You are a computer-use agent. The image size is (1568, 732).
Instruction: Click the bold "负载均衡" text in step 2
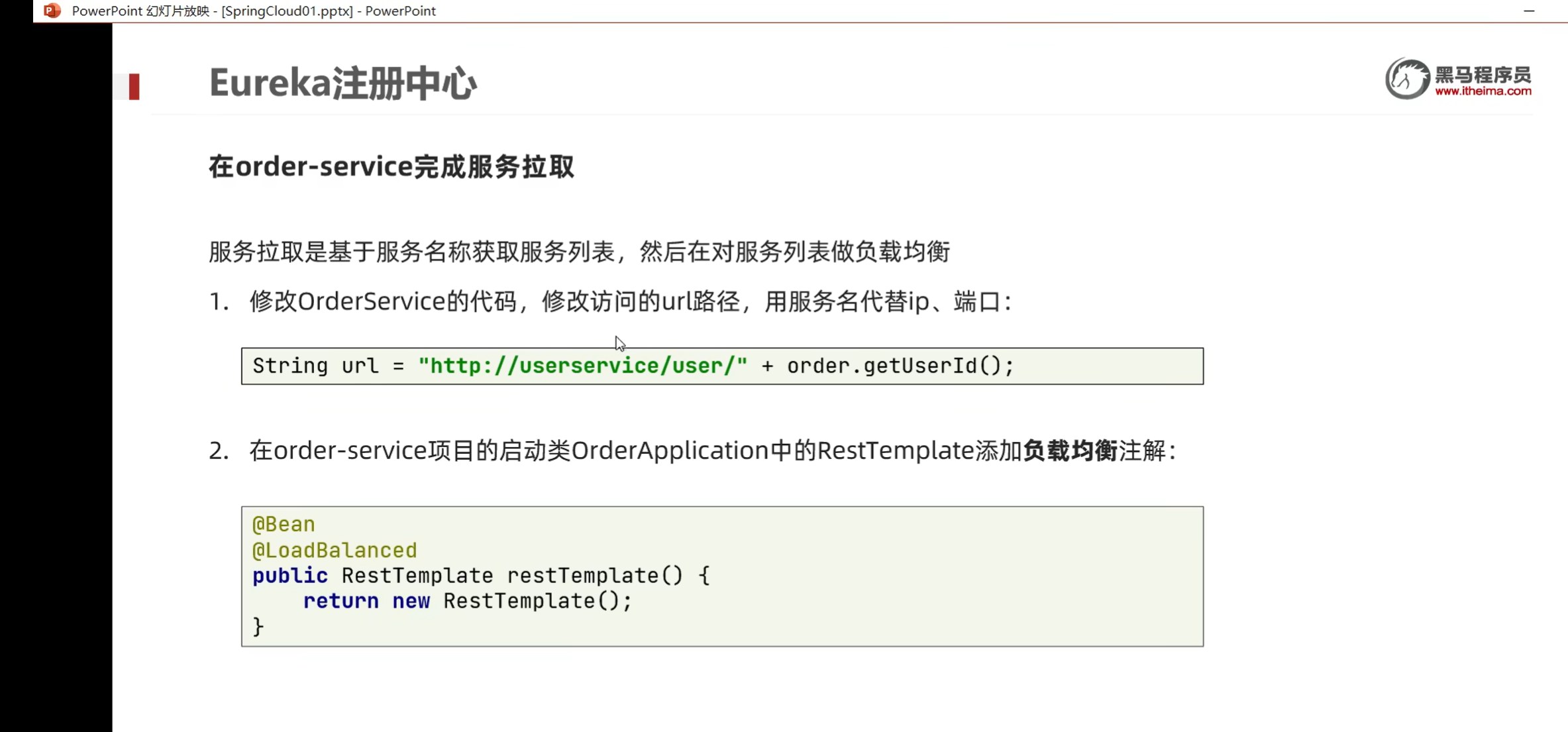click(x=1070, y=450)
